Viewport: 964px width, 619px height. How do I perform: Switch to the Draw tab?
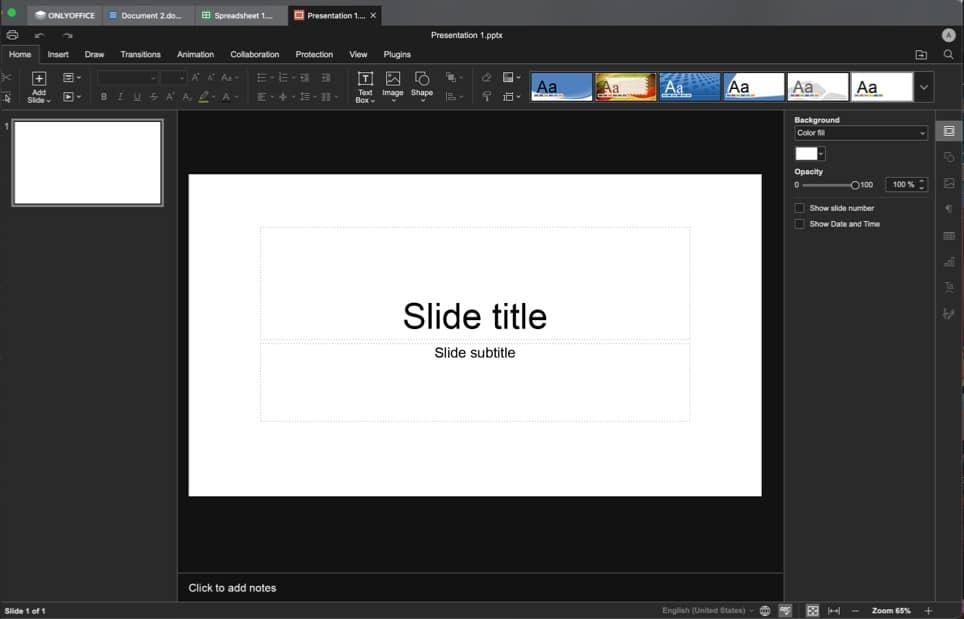pos(94,55)
